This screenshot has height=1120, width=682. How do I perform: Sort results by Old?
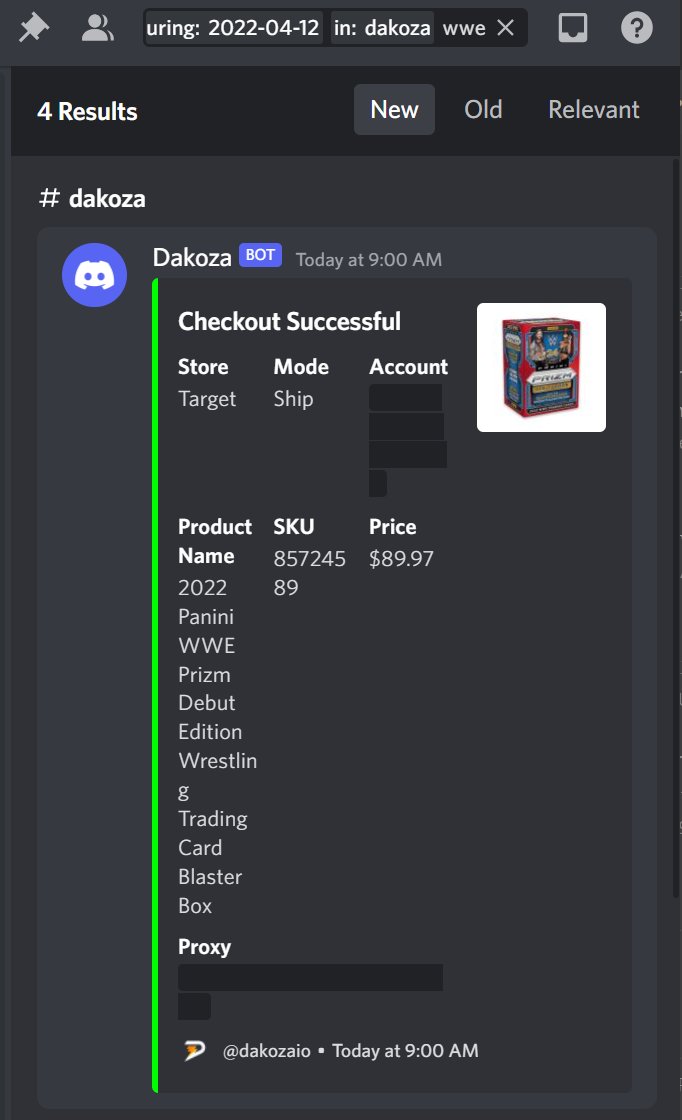(483, 109)
